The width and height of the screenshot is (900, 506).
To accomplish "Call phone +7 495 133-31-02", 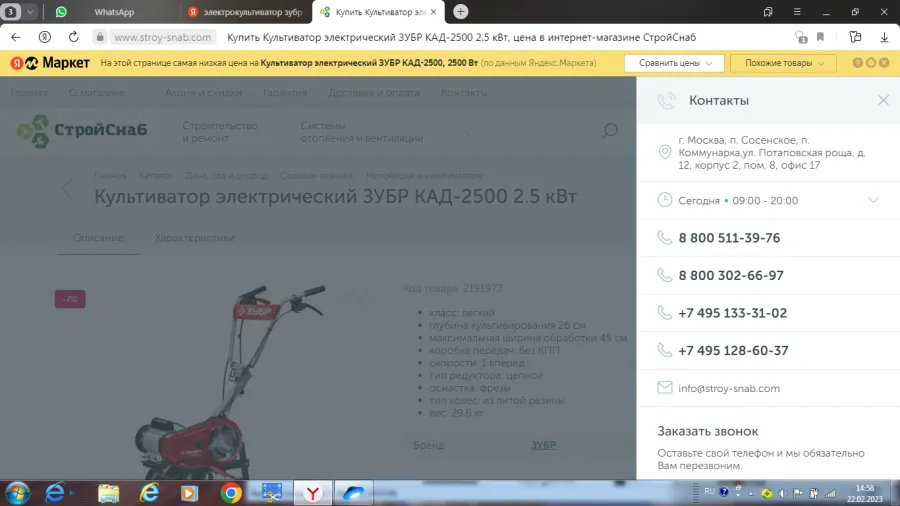I will point(732,313).
